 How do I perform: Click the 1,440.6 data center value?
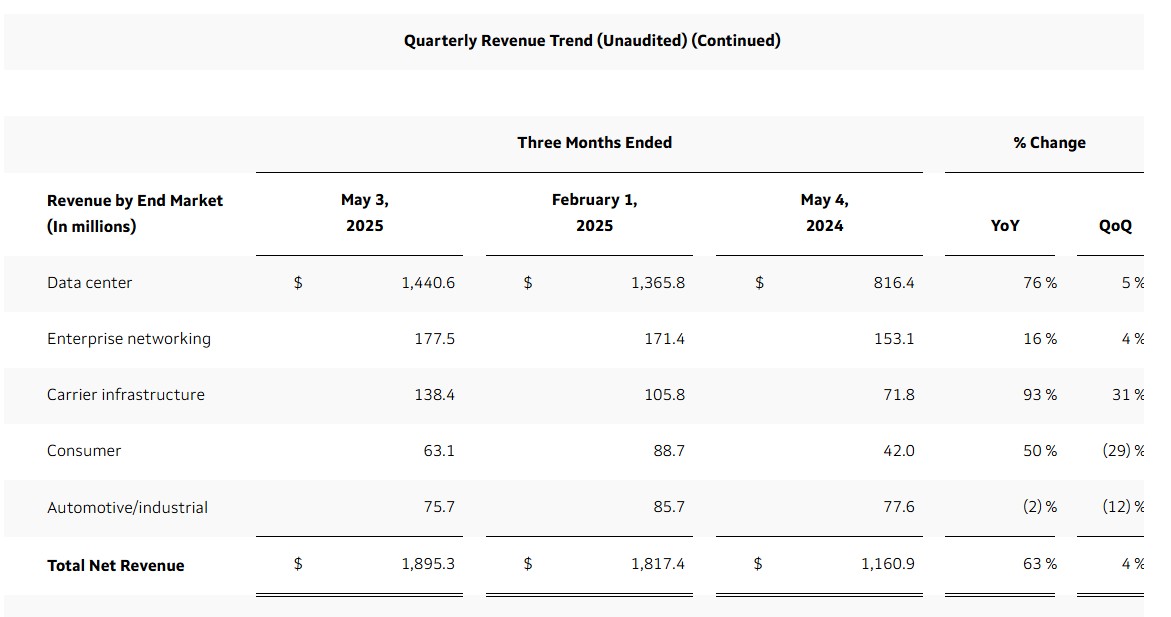coord(428,283)
